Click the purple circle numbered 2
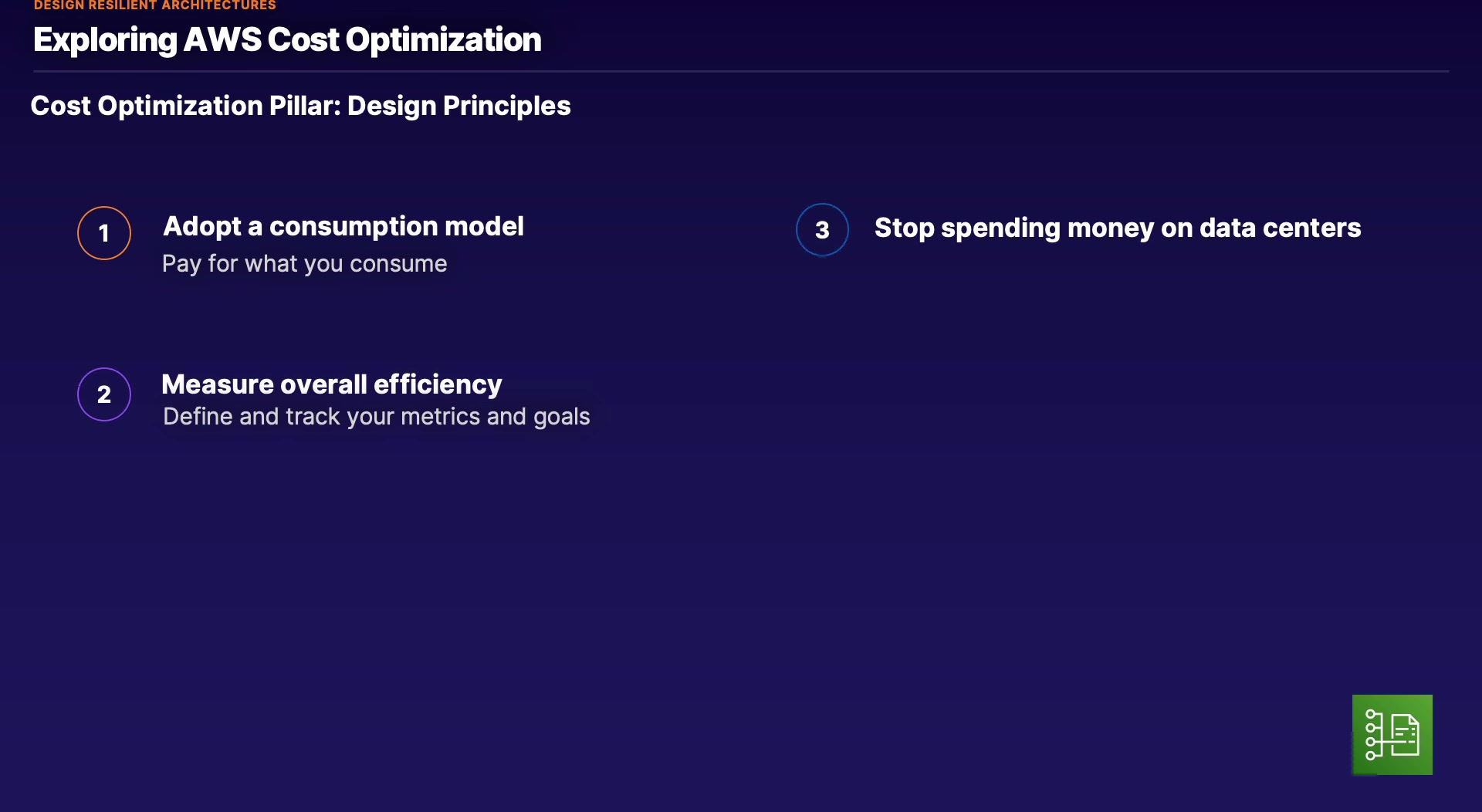This screenshot has width=1482, height=812. 104,394
